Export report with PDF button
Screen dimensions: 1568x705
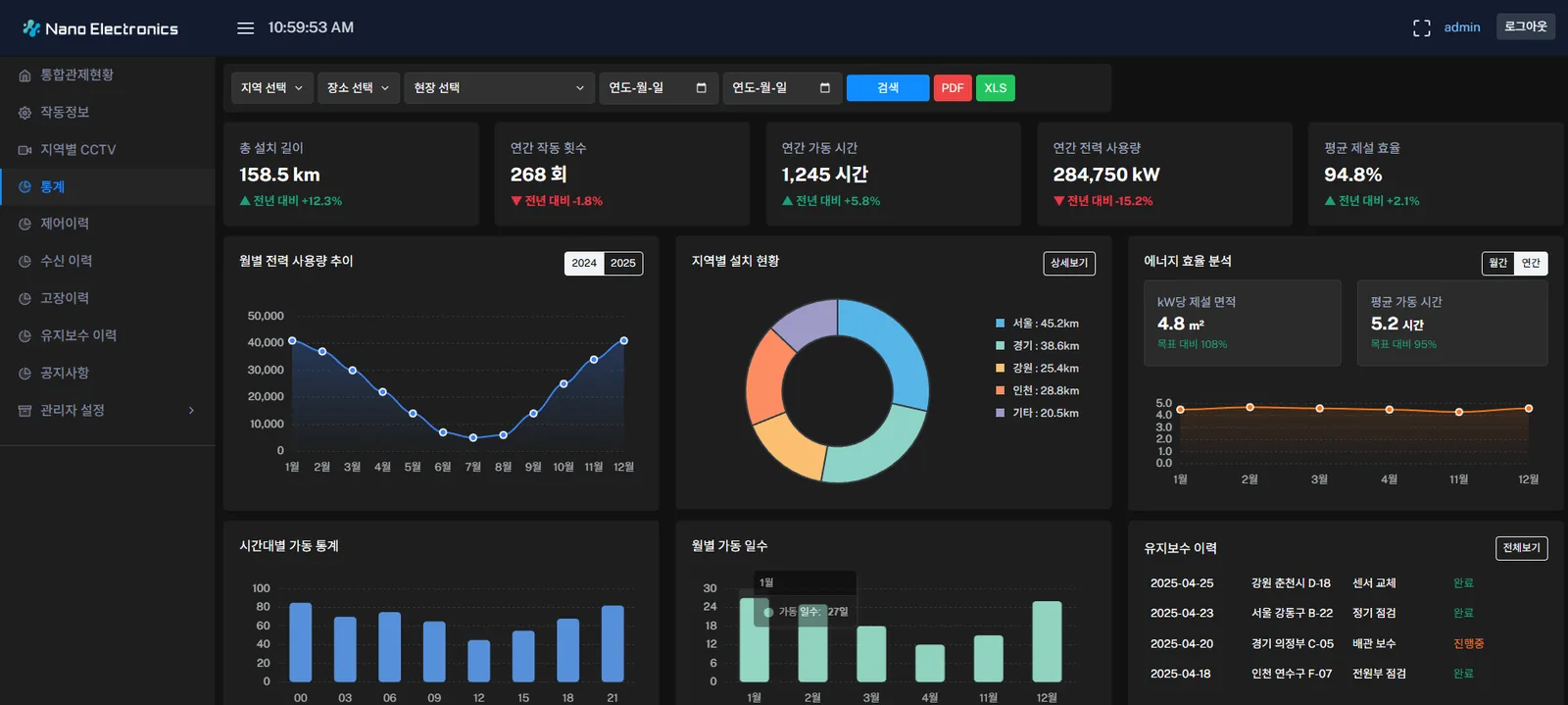click(953, 88)
